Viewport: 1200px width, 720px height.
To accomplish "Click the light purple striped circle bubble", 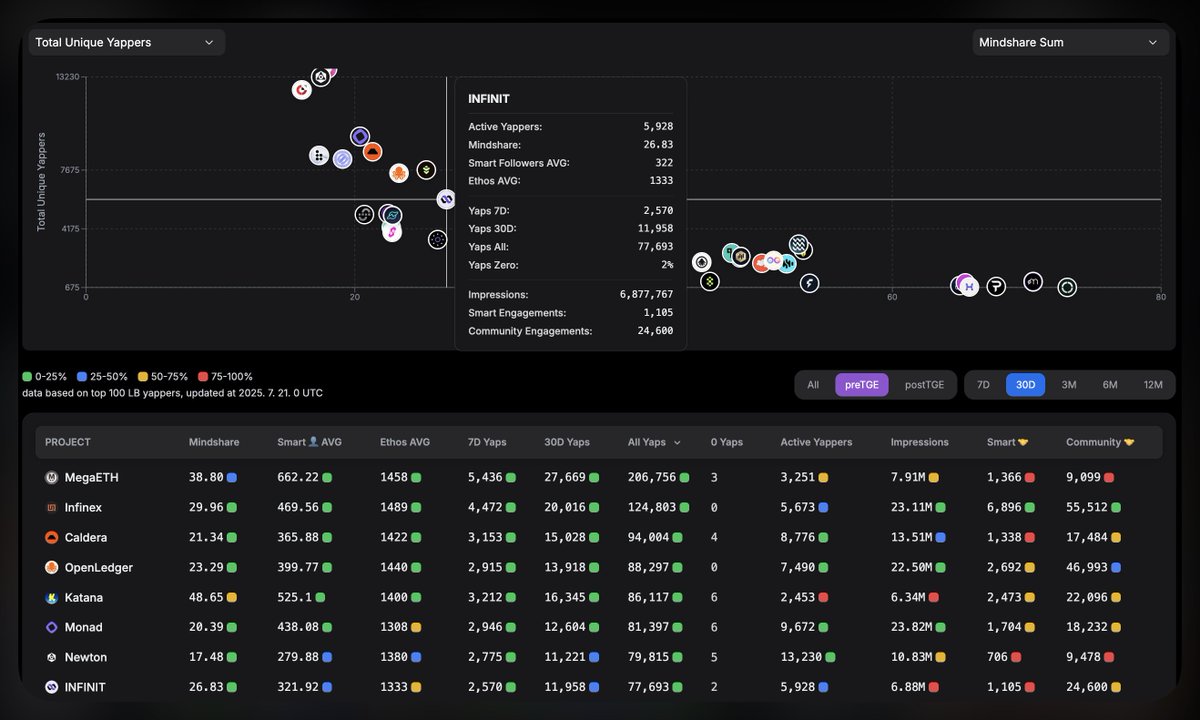I will point(342,159).
